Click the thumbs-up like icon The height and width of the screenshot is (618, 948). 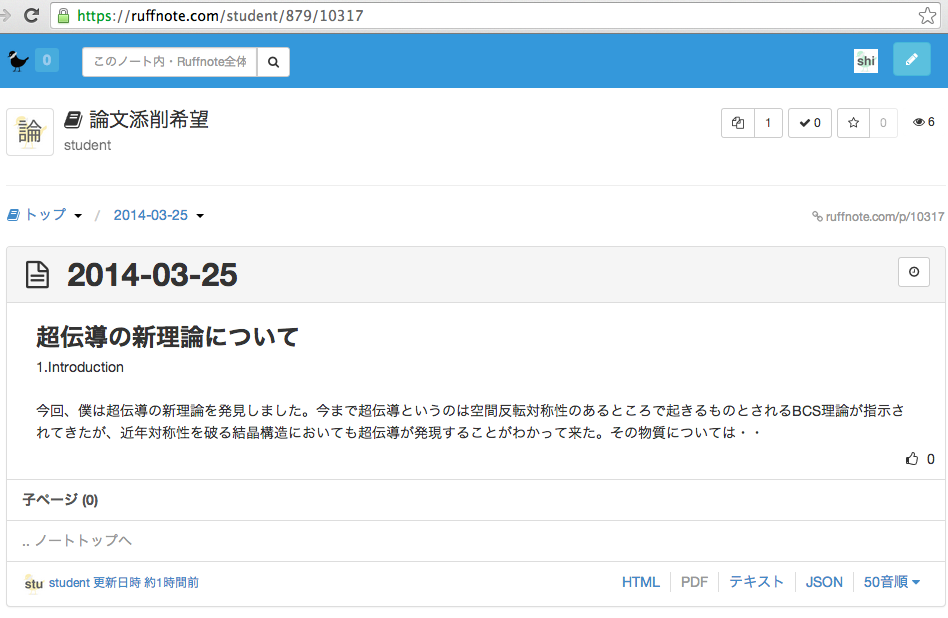[911, 459]
